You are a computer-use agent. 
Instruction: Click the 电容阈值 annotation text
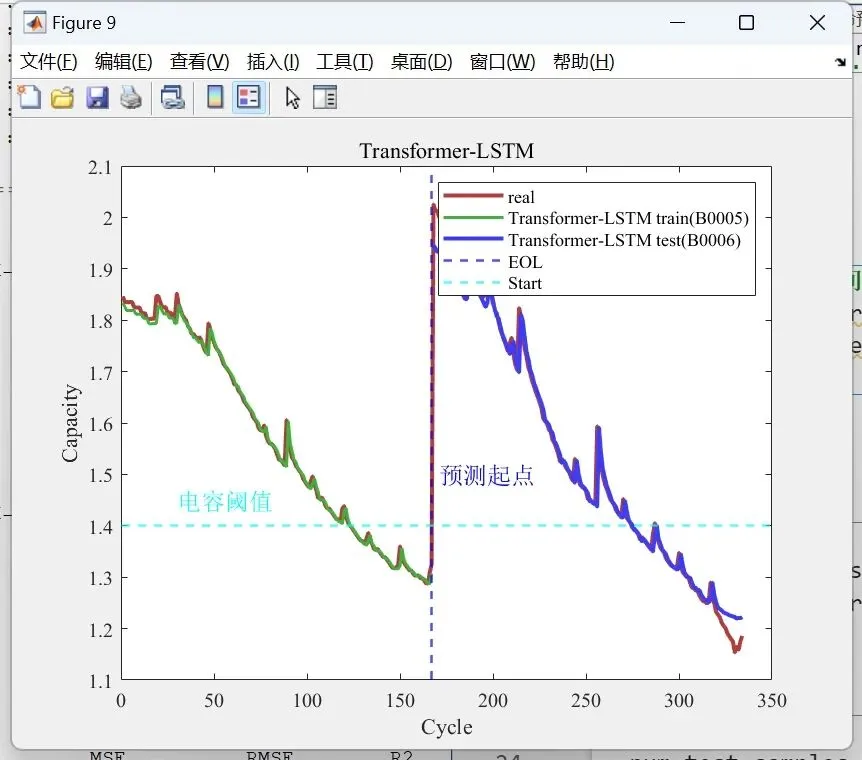click(x=225, y=502)
